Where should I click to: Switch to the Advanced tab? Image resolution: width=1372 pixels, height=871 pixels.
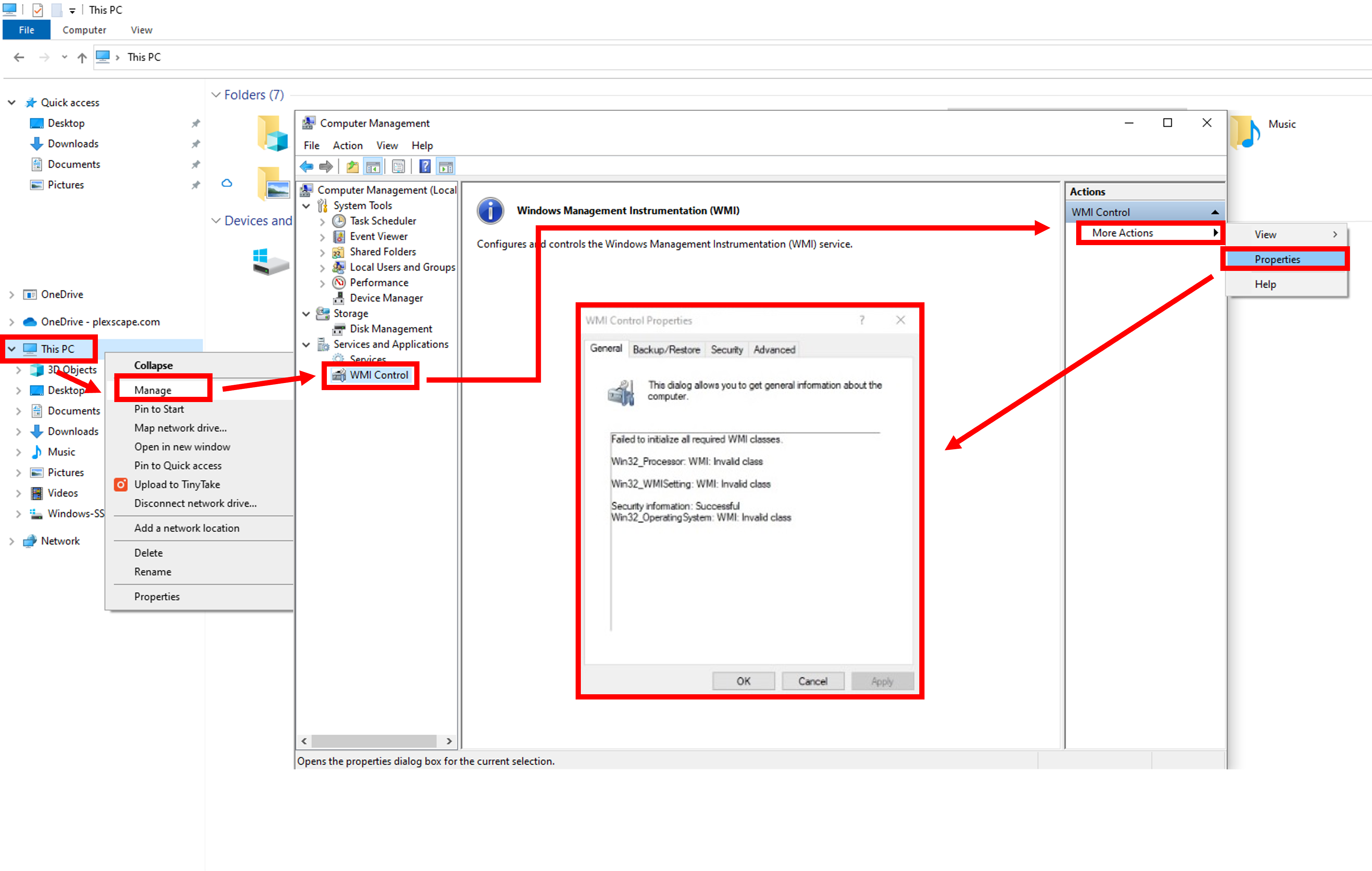pos(774,349)
